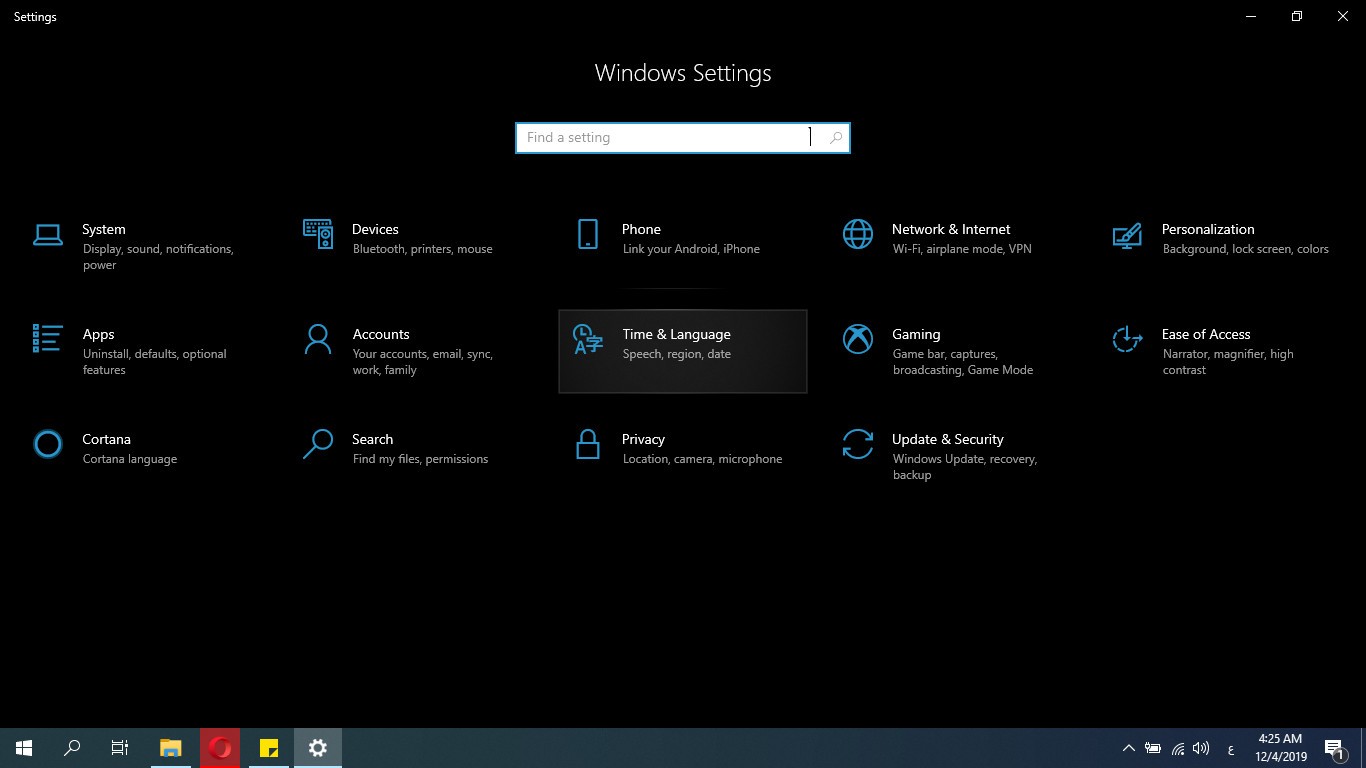Image resolution: width=1366 pixels, height=768 pixels.
Task: Open Sticky Notes from the taskbar
Action: (269, 748)
